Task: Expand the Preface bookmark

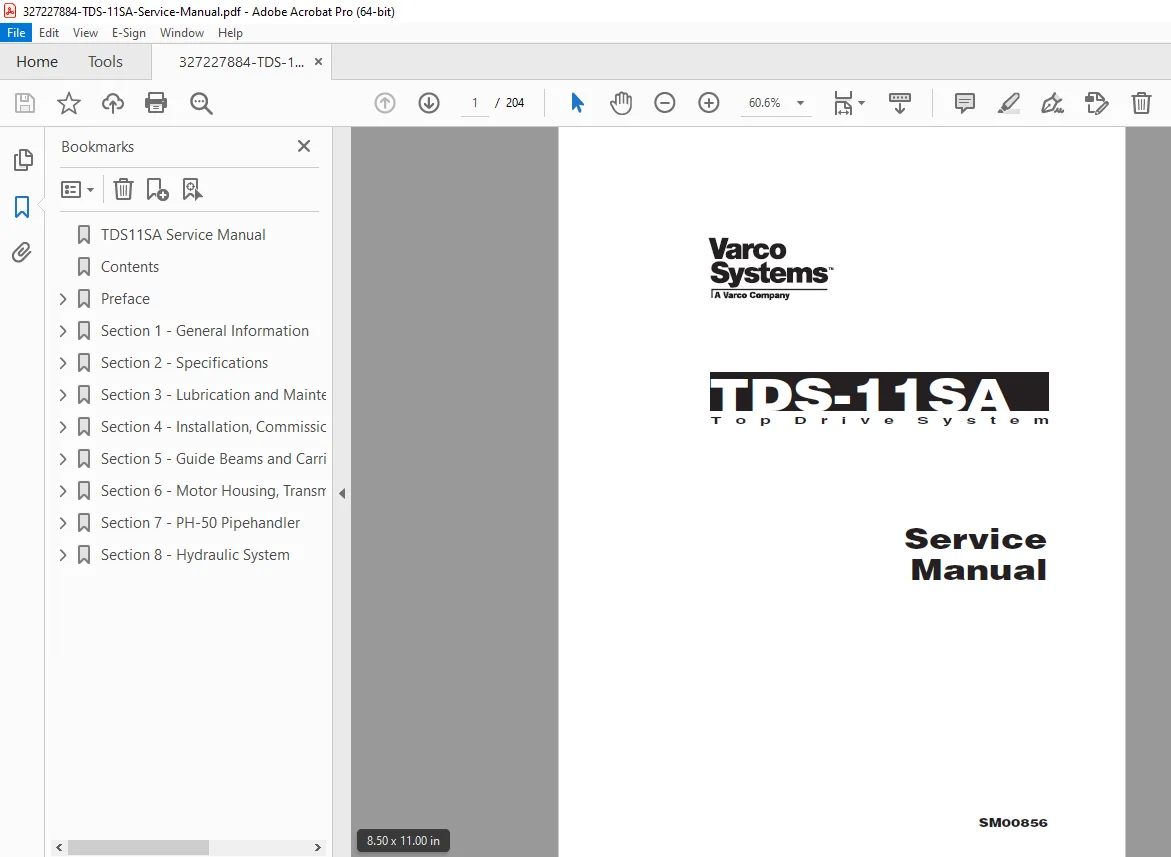Action: coord(63,299)
